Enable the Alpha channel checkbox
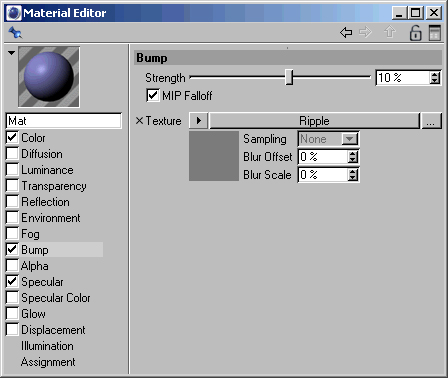The width and height of the screenshot is (448, 378). [12, 265]
